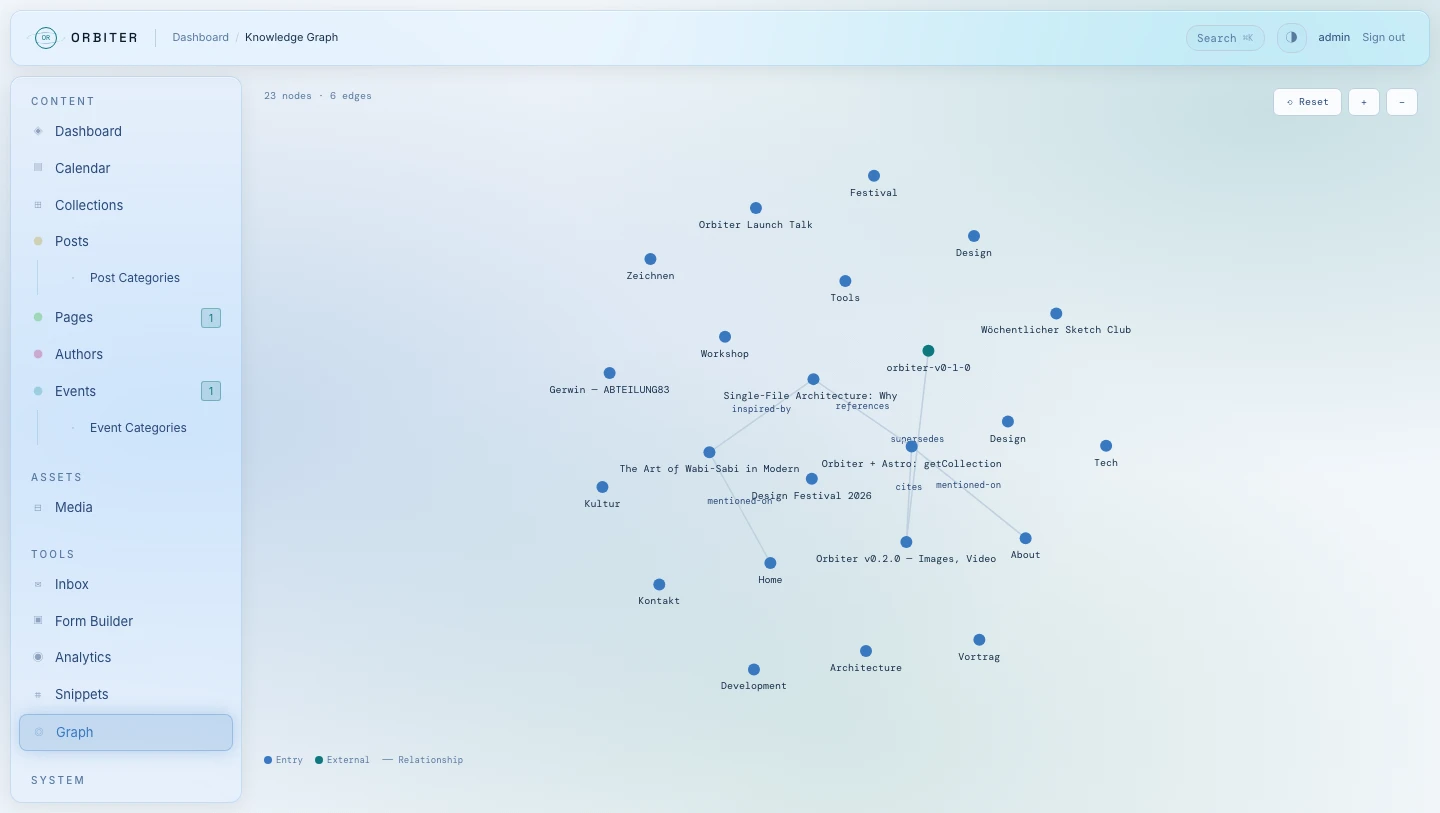
Task: Open the admin user link
Action: click(1334, 37)
